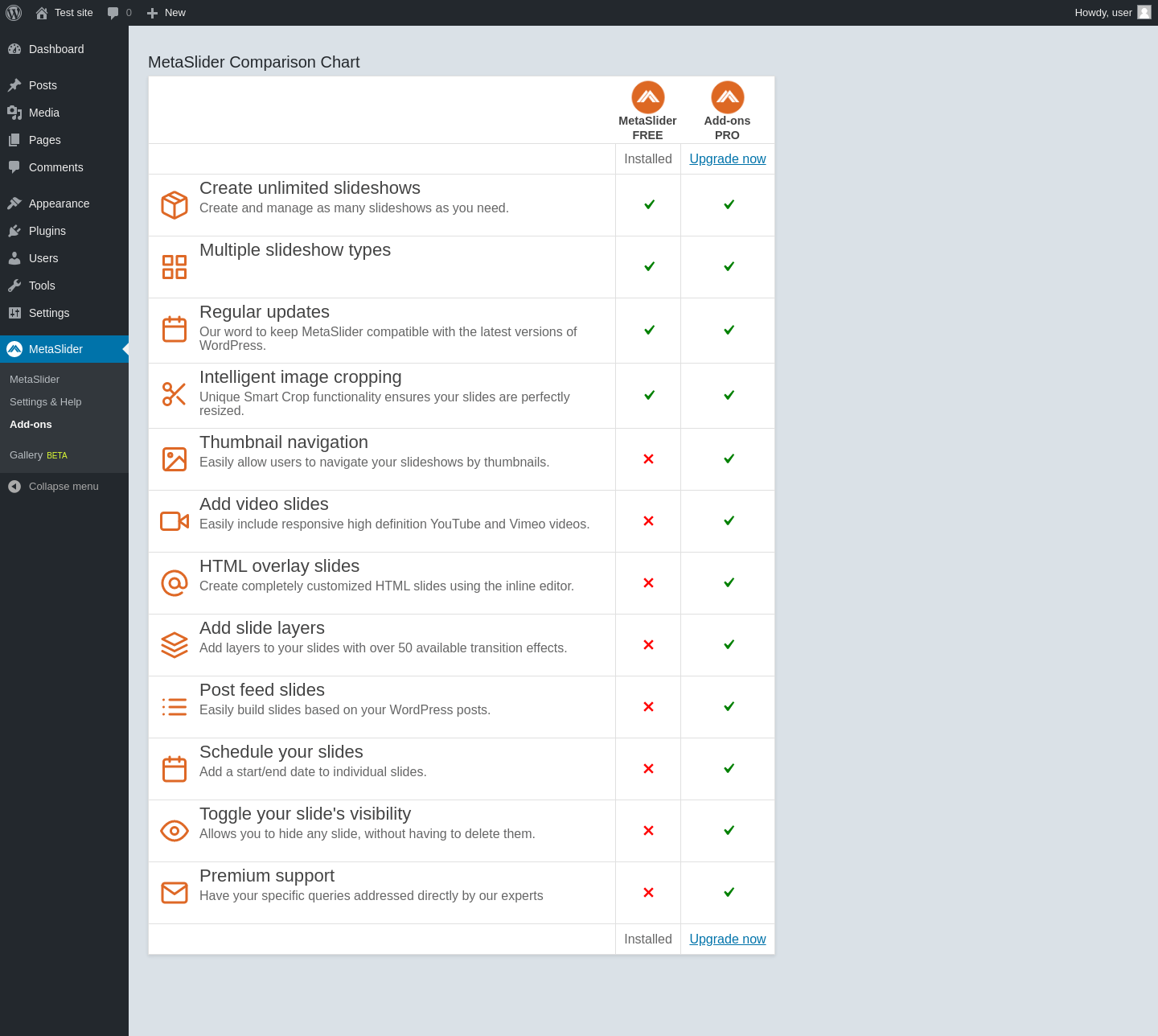
Task: Open the MetaSlider submenu link
Action: point(35,380)
